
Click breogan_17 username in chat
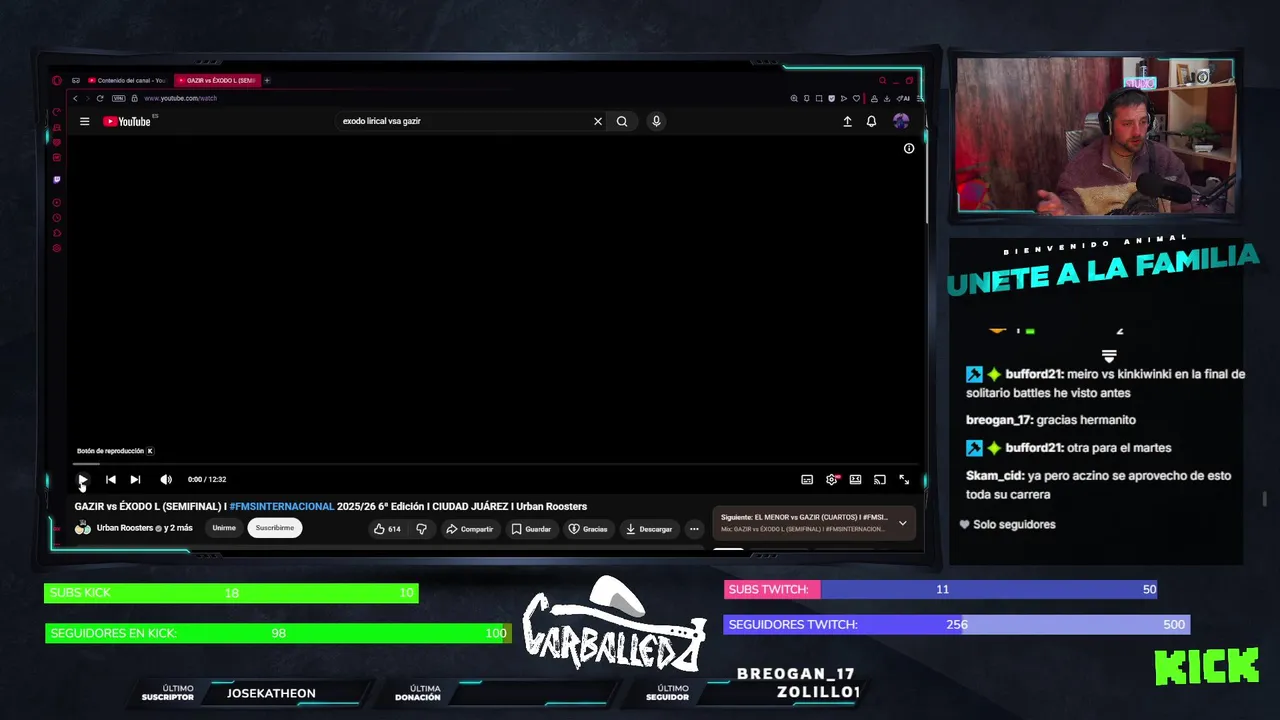[999, 420]
